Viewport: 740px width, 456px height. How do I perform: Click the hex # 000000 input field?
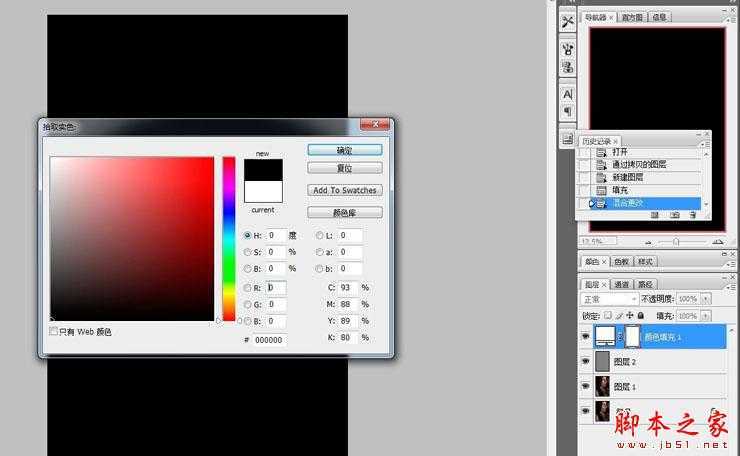click(269, 340)
